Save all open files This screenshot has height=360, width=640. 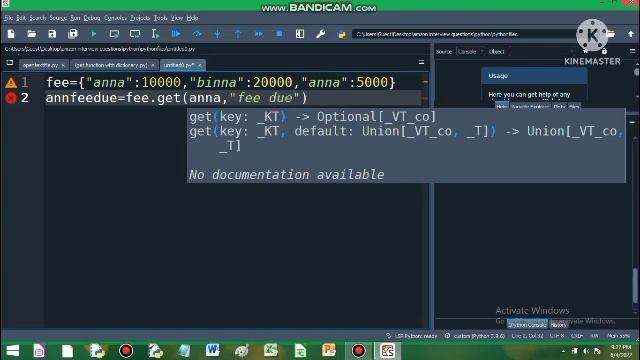pyautogui.click(x=73, y=34)
